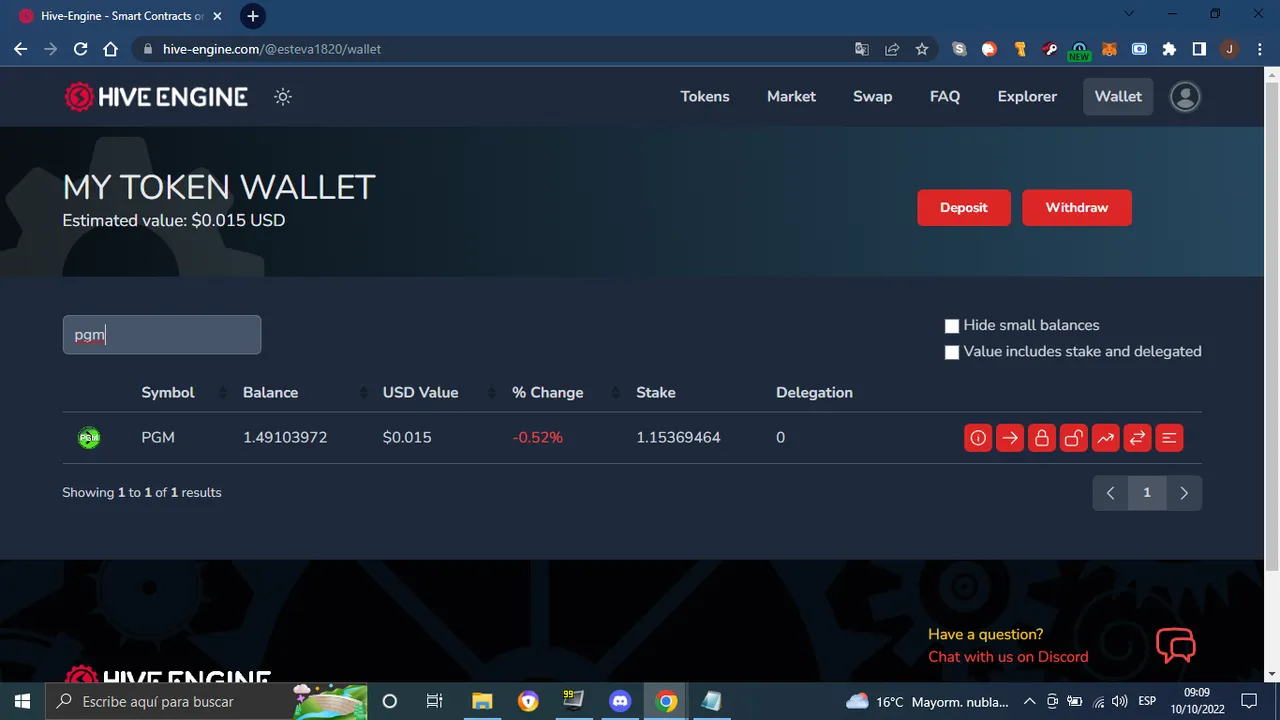Enable Value includes stake and delegated
The image size is (1280, 720).
(952, 352)
